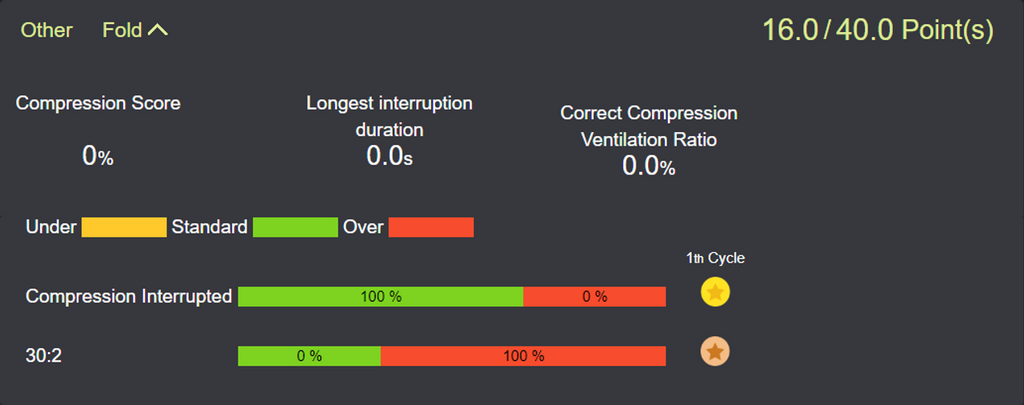The width and height of the screenshot is (1024, 405).
Task: Collapse the section using the Fold chevron
Action: click(x=157, y=30)
